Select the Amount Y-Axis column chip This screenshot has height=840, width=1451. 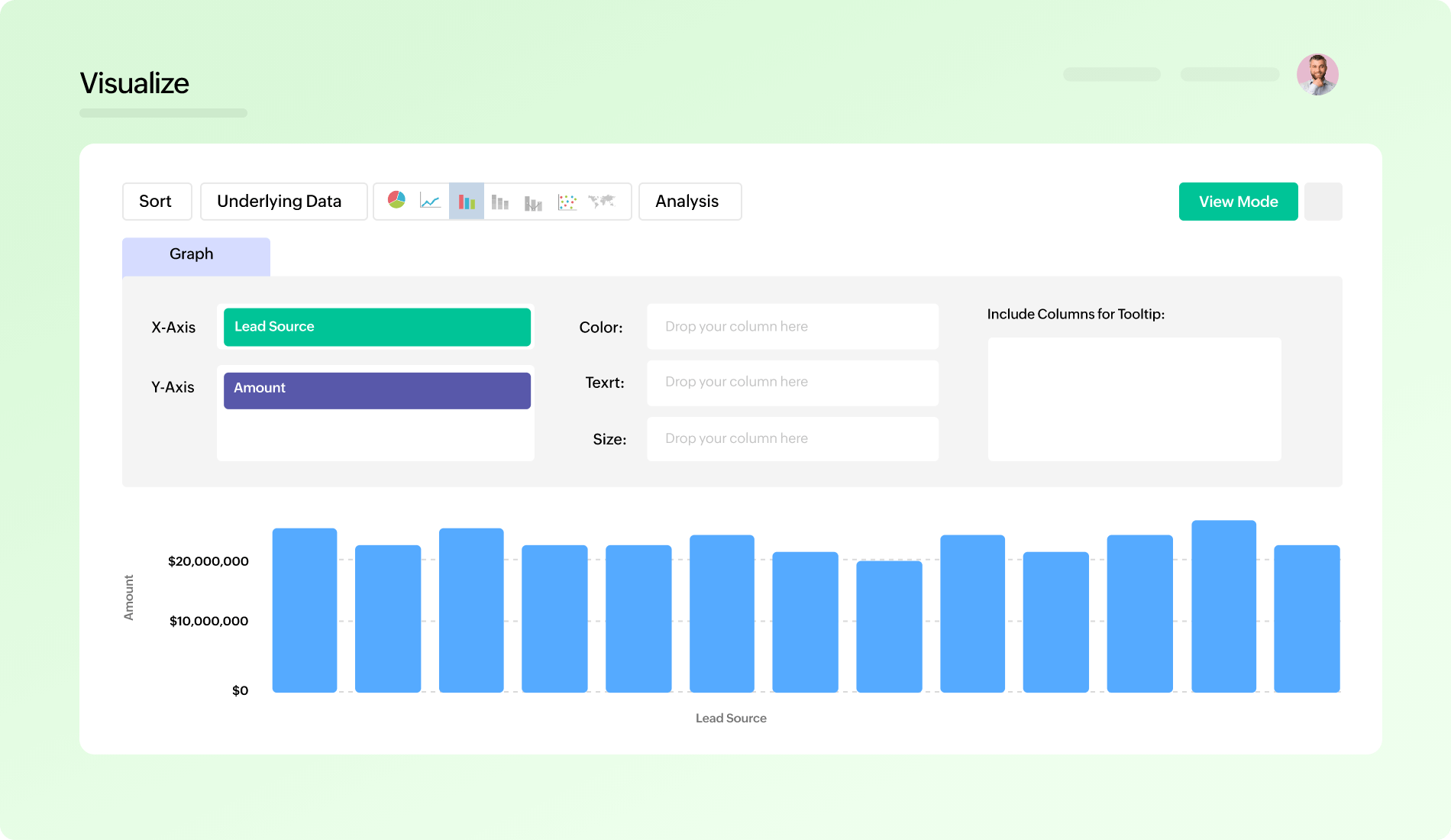click(x=377, y=390)
